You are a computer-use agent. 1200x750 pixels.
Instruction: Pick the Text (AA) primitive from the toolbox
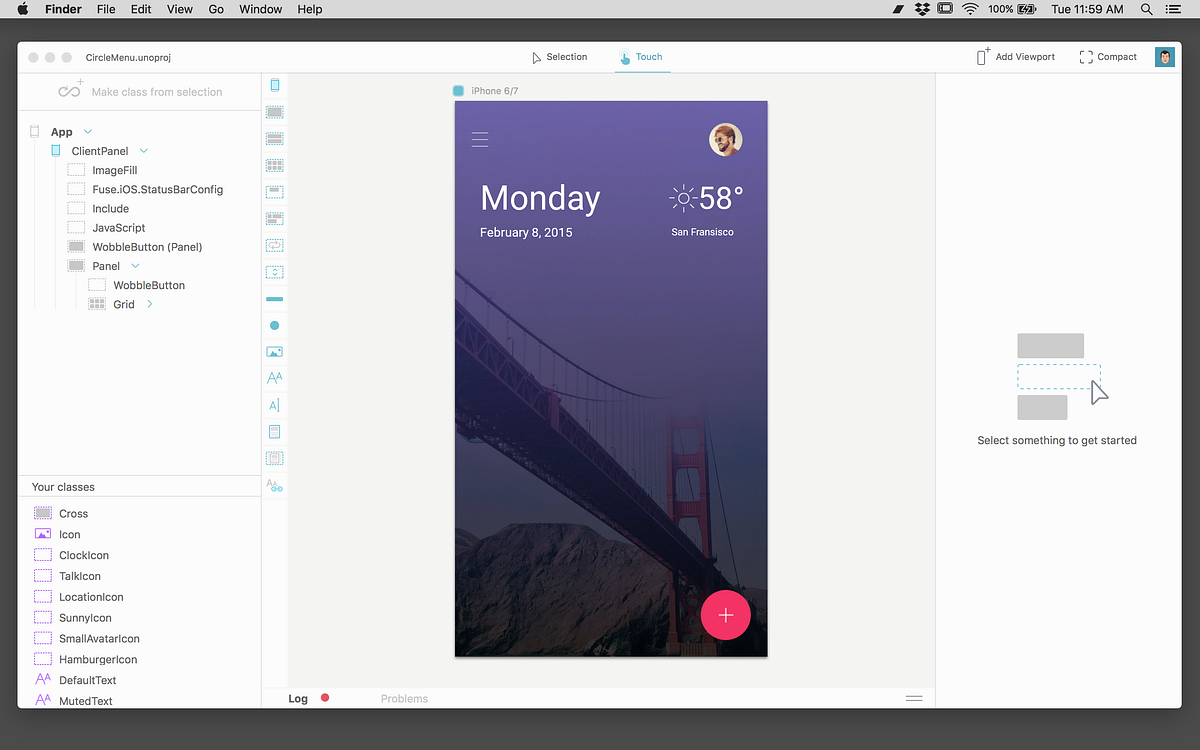274,378
